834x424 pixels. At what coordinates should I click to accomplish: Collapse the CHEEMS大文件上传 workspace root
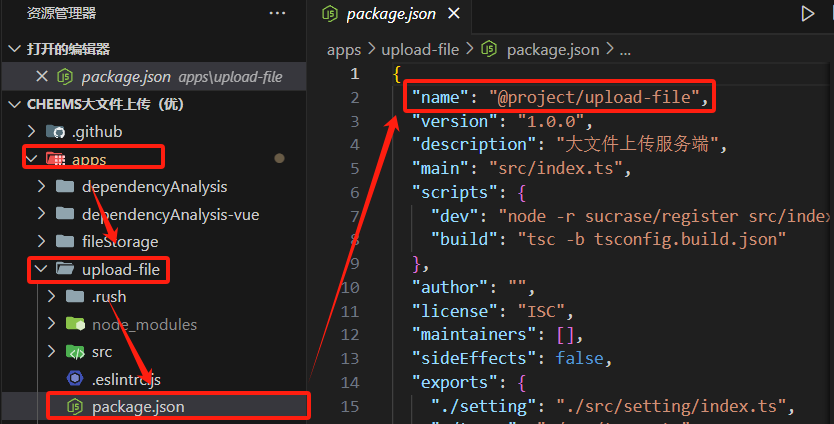[14, 104]
